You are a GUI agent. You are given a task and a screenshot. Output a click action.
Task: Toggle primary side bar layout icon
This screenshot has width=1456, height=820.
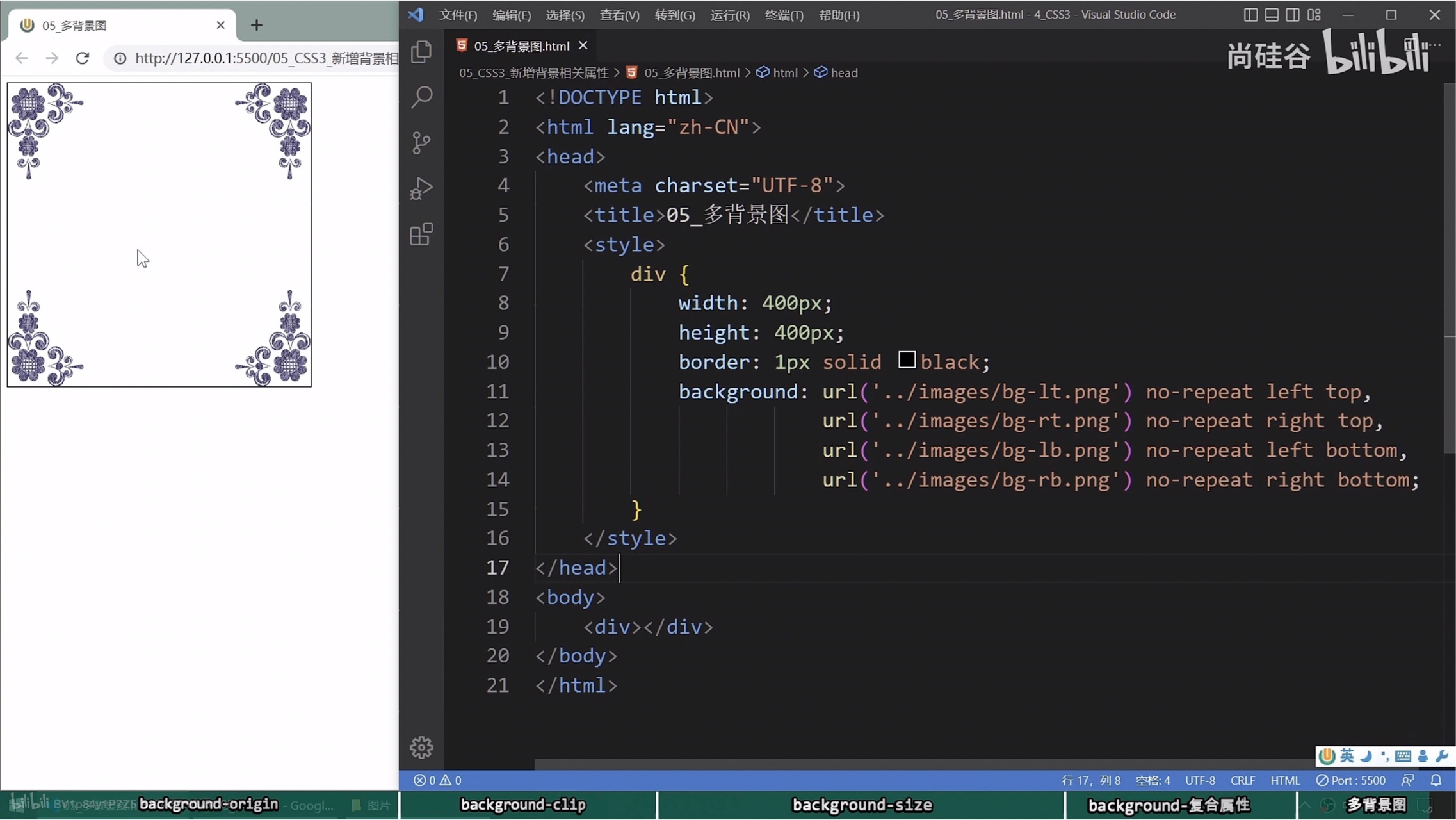point(1250,14)
